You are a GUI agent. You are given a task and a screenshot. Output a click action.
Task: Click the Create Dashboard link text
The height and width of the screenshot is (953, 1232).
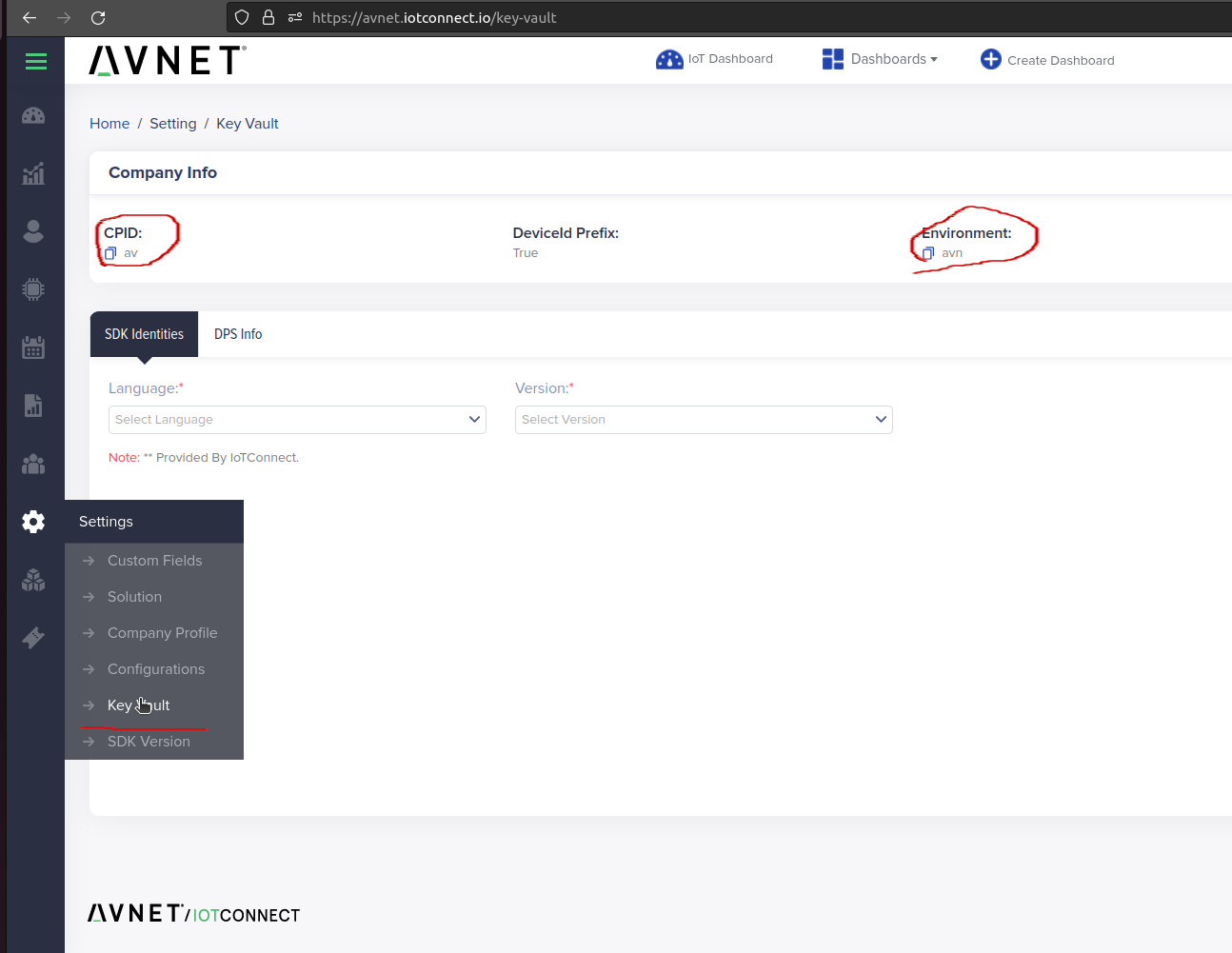(x=1061, y=60)
